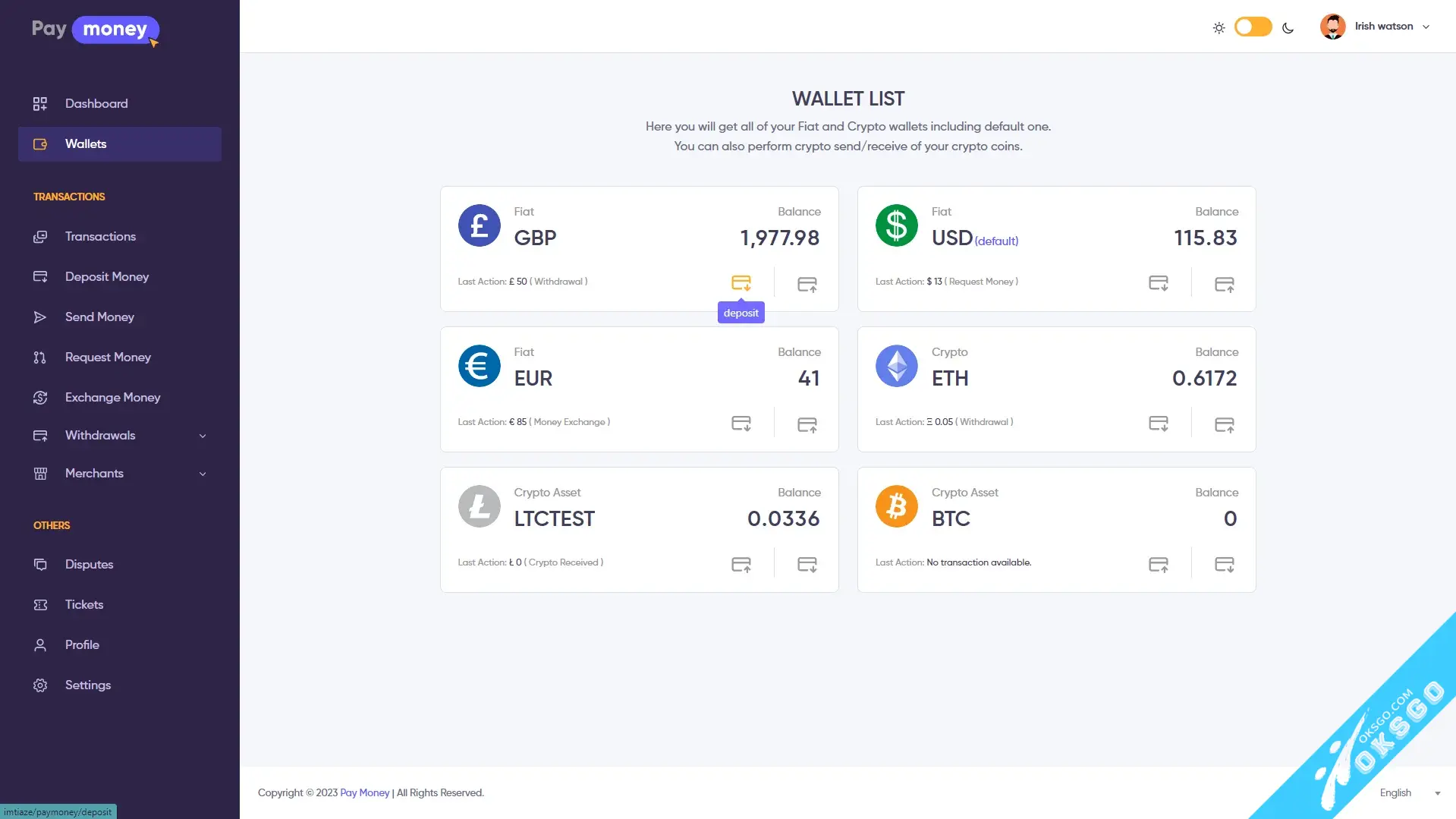Click the GBP wallet withdraw icon

[x=807, y=284]
